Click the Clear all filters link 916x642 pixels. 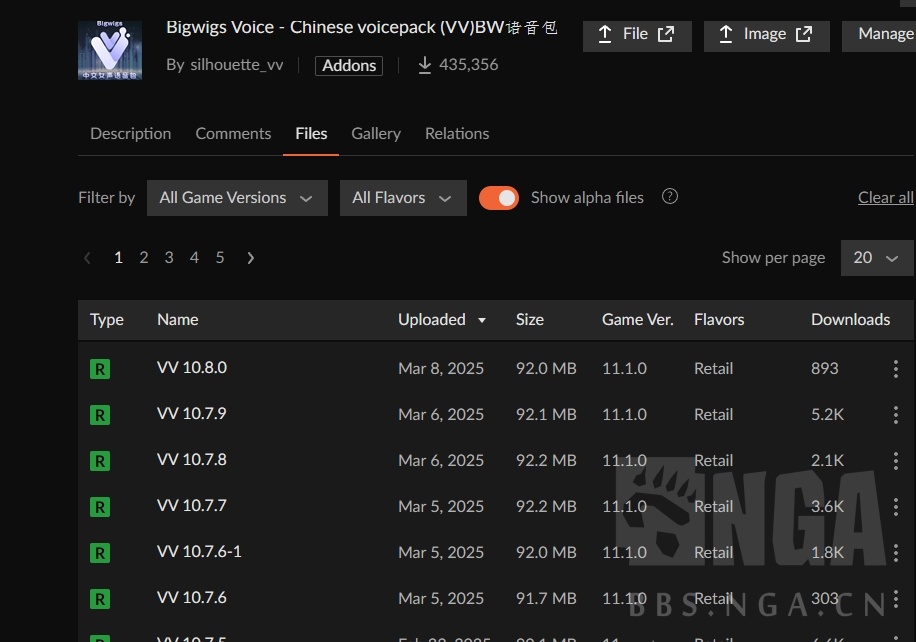pyautogui.click(x=885, y=197)
